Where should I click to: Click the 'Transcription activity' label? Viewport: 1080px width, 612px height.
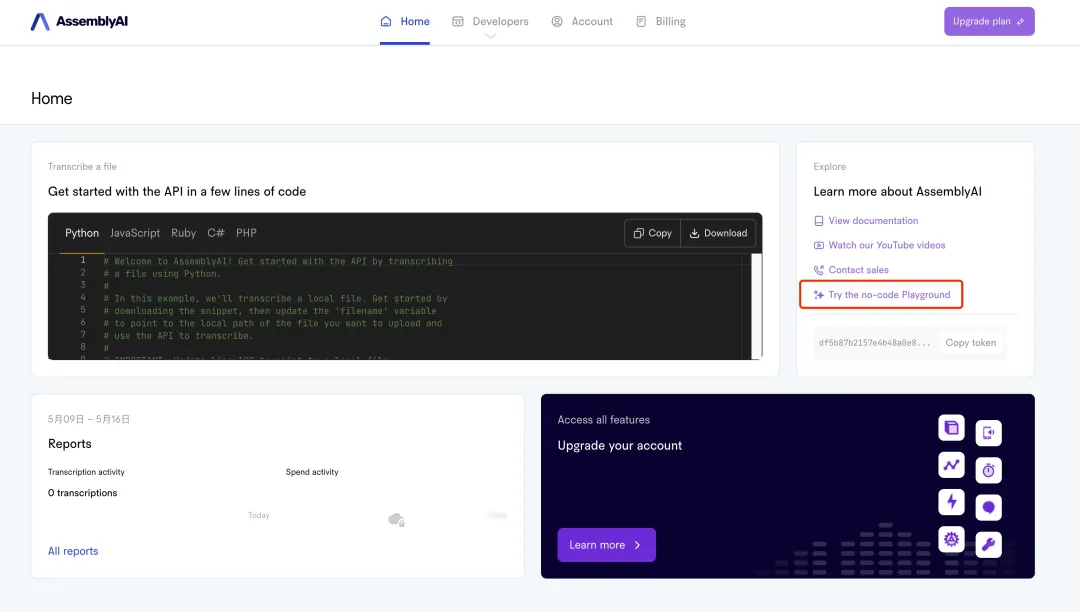[86, 472]
